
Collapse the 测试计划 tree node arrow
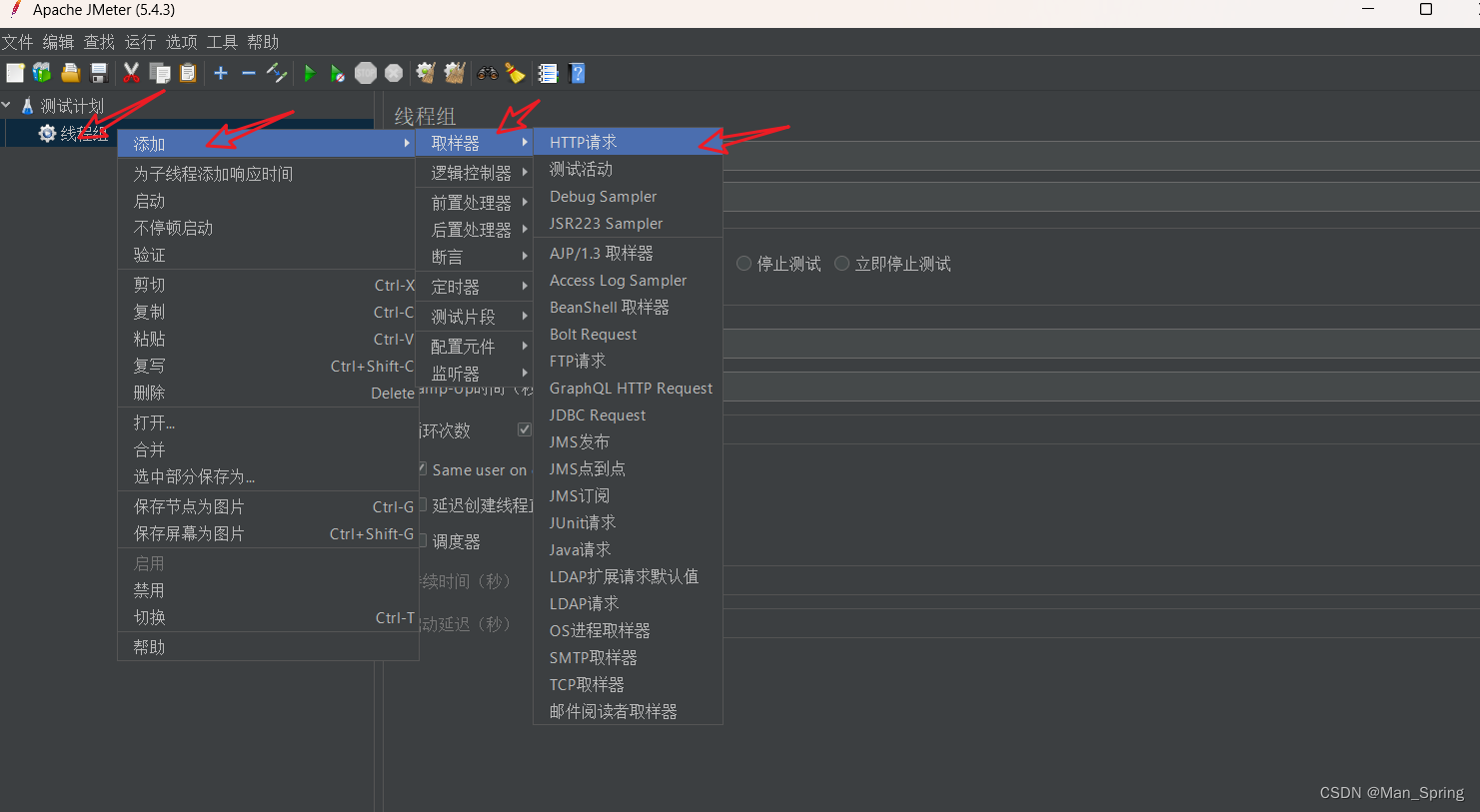(7, 105)
